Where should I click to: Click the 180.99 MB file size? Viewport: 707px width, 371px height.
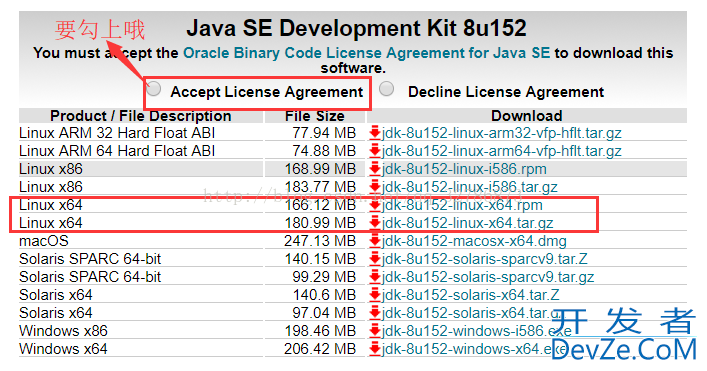click(320, 223)
